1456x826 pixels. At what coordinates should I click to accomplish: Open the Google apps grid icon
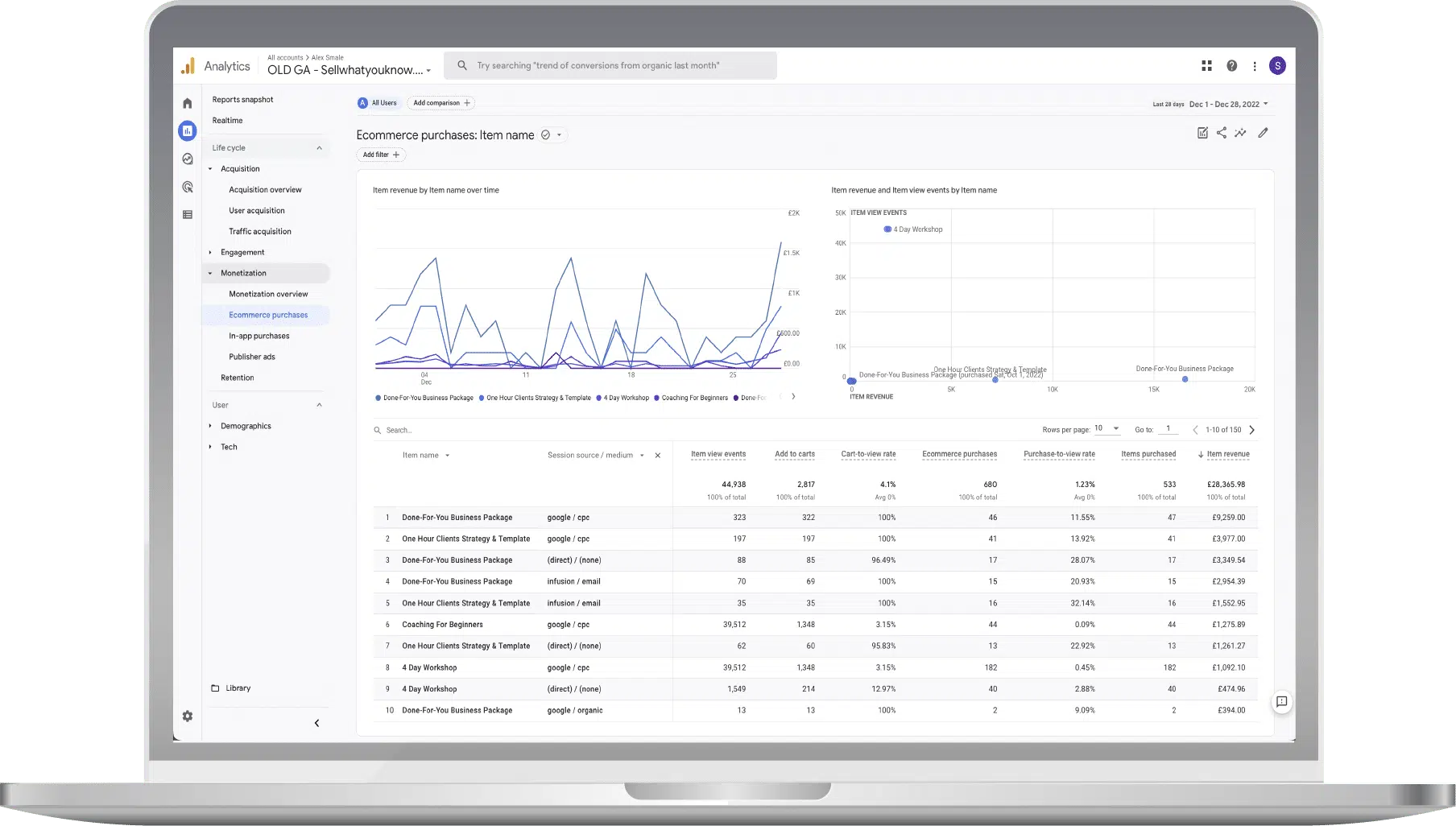pos(1206,66)
